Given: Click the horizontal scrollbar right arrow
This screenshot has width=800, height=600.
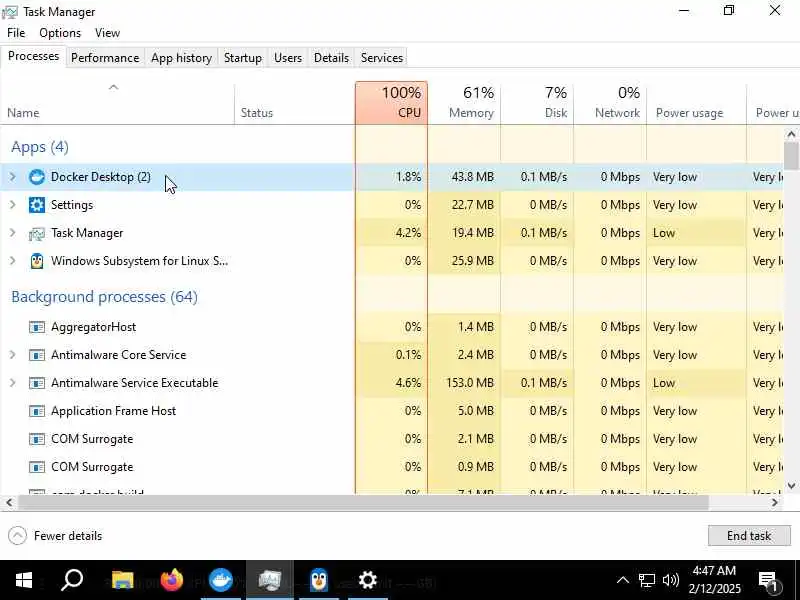Looking at the screenshot, I should pos(774,503).
